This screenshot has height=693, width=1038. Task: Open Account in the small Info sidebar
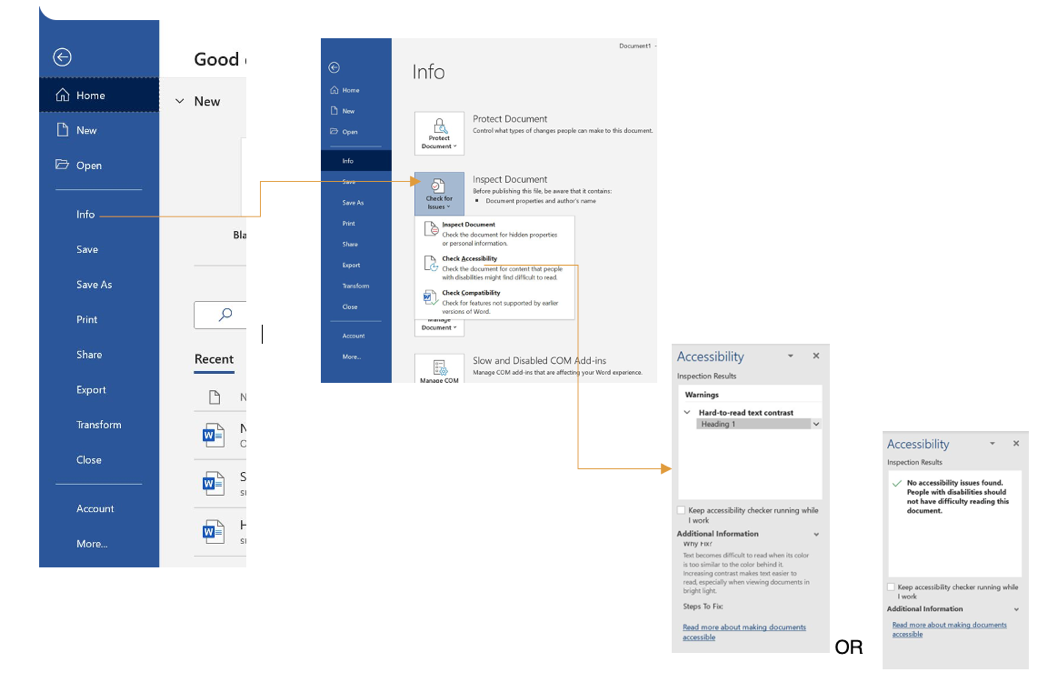pos(354,336)
